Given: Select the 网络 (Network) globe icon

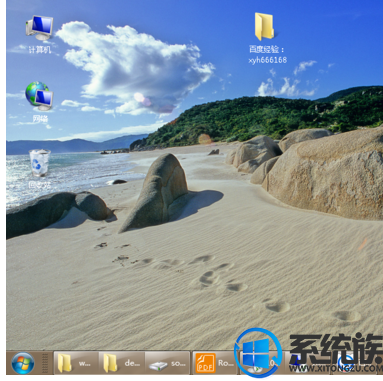Looking at the screenshot, I should 39,96.
